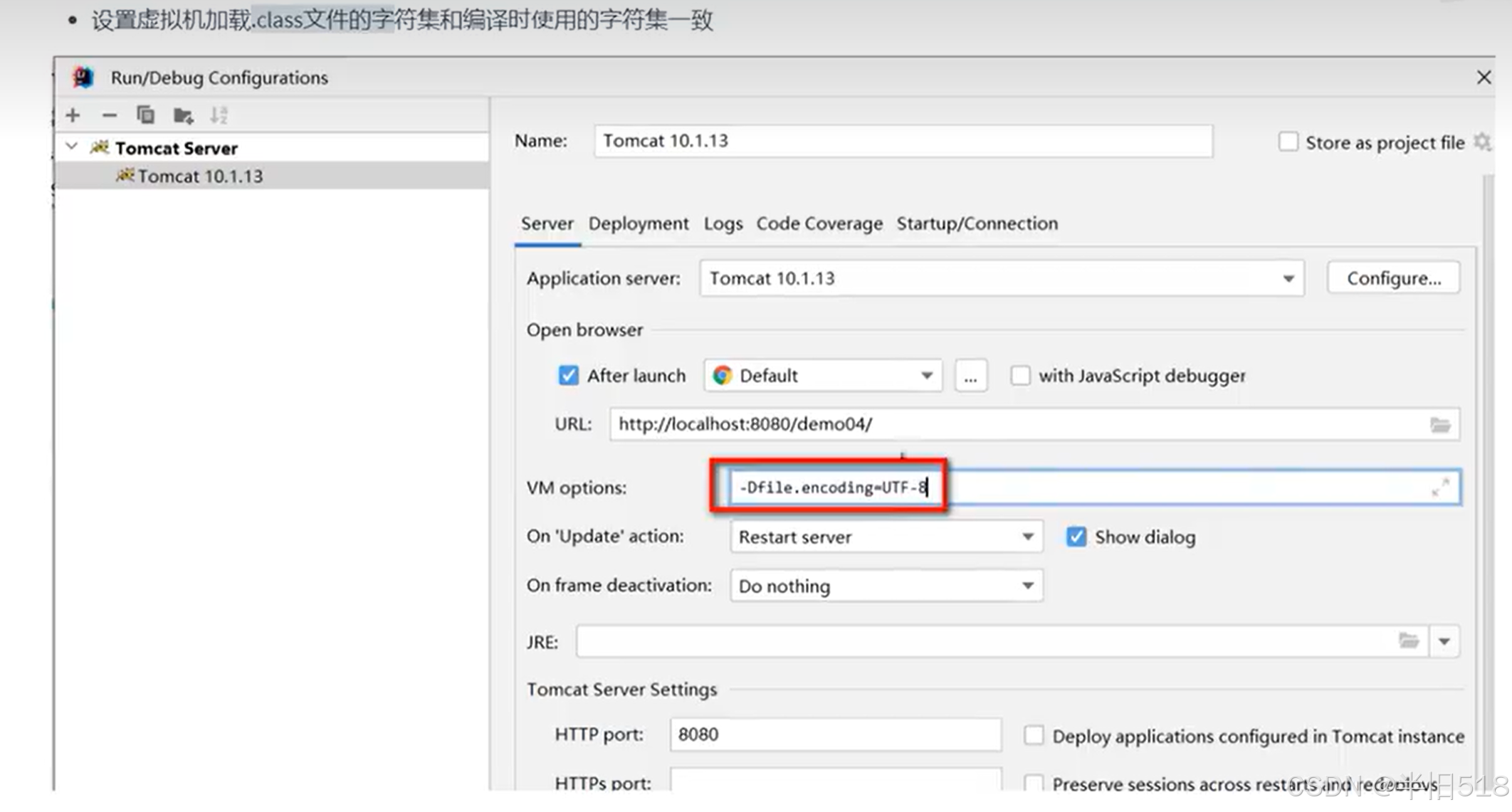Viewport: 1512px width, 812px height.
Task: Close the Run/Debug Configurations dialog
Action: click(1484, 77)
